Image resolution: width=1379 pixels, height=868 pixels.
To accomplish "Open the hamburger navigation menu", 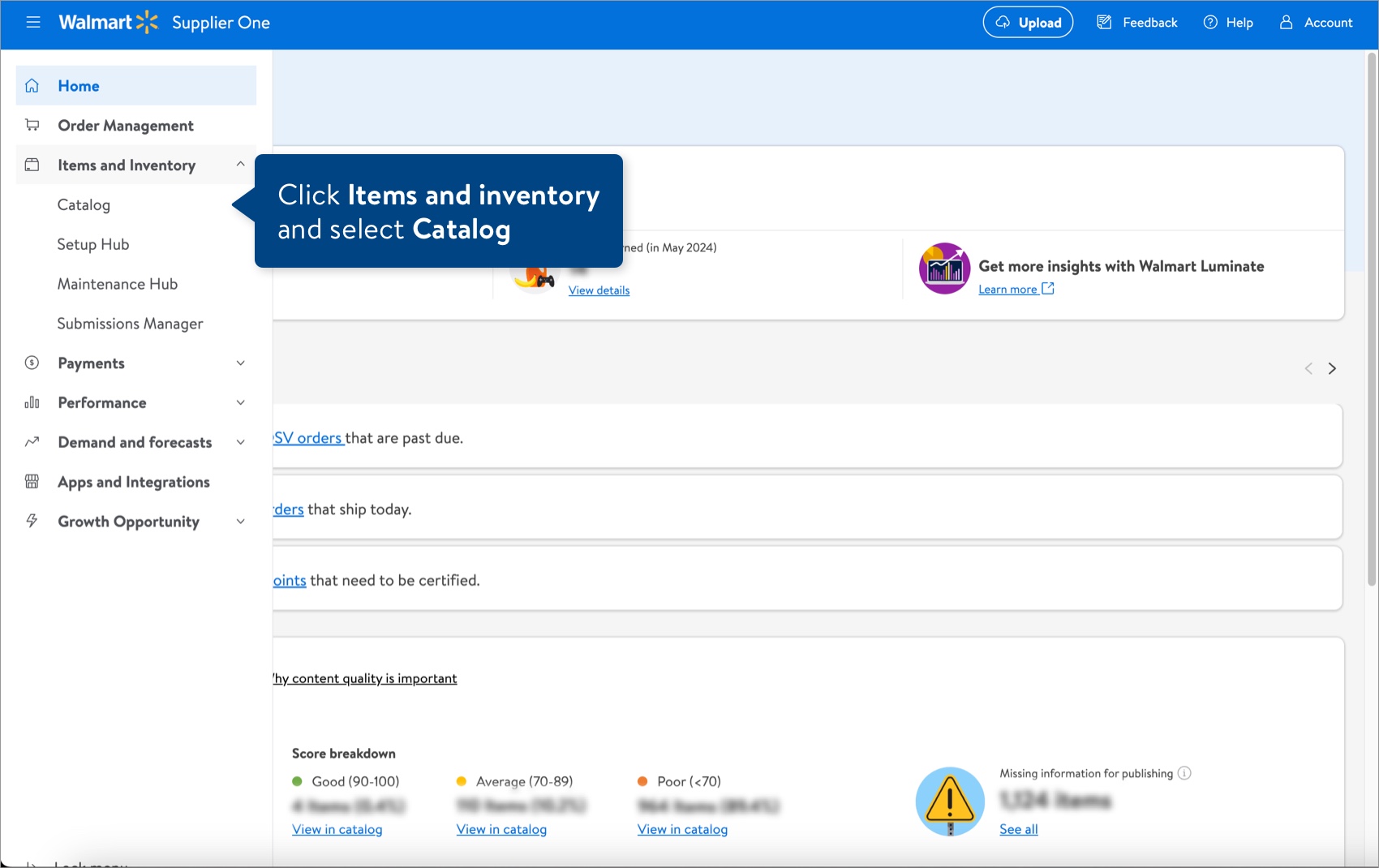I will point(33,22).
